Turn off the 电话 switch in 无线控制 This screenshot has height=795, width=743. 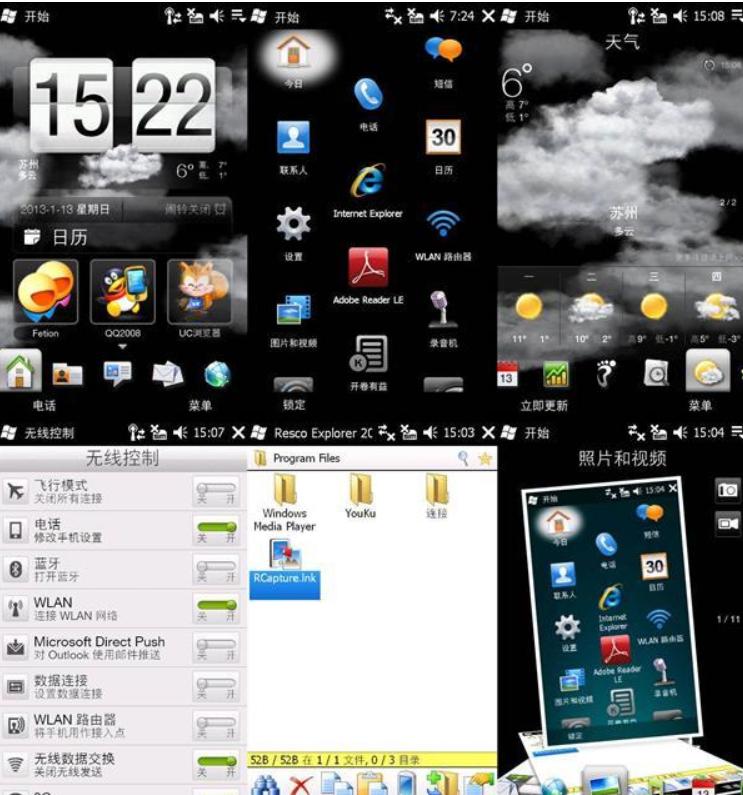point(217,530)
